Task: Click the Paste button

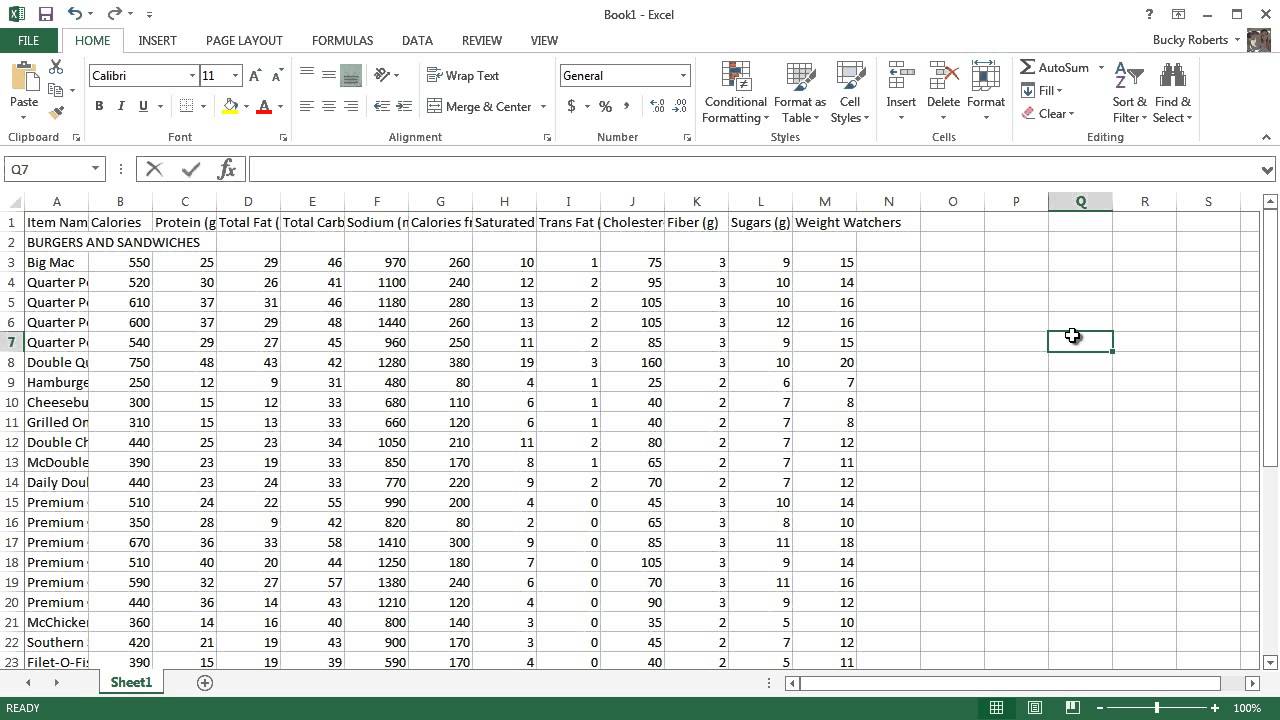Action: pos(24,90)
